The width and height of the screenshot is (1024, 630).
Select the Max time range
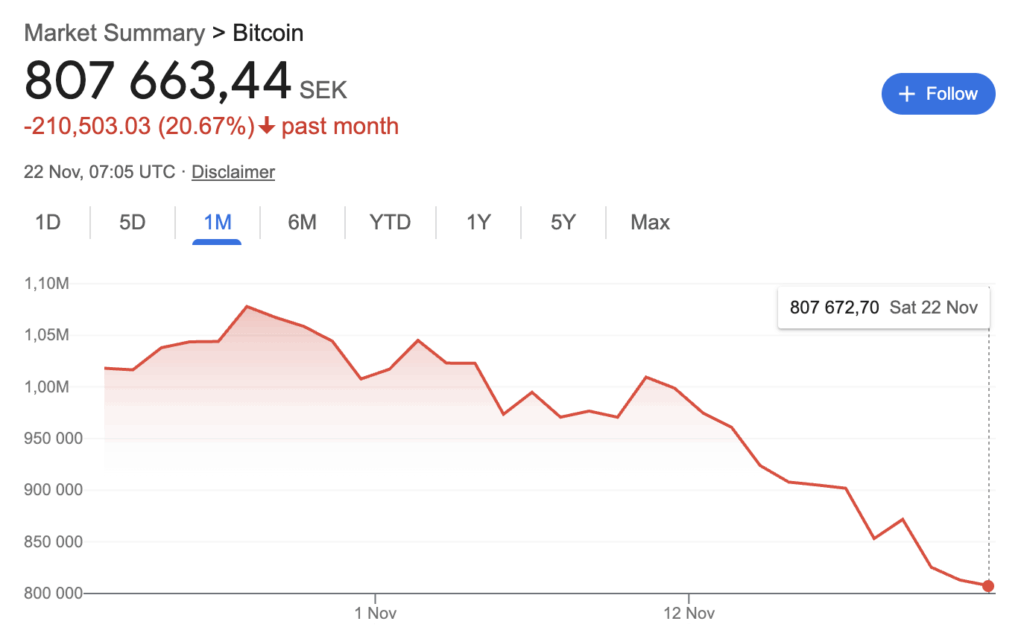point(650,222)
